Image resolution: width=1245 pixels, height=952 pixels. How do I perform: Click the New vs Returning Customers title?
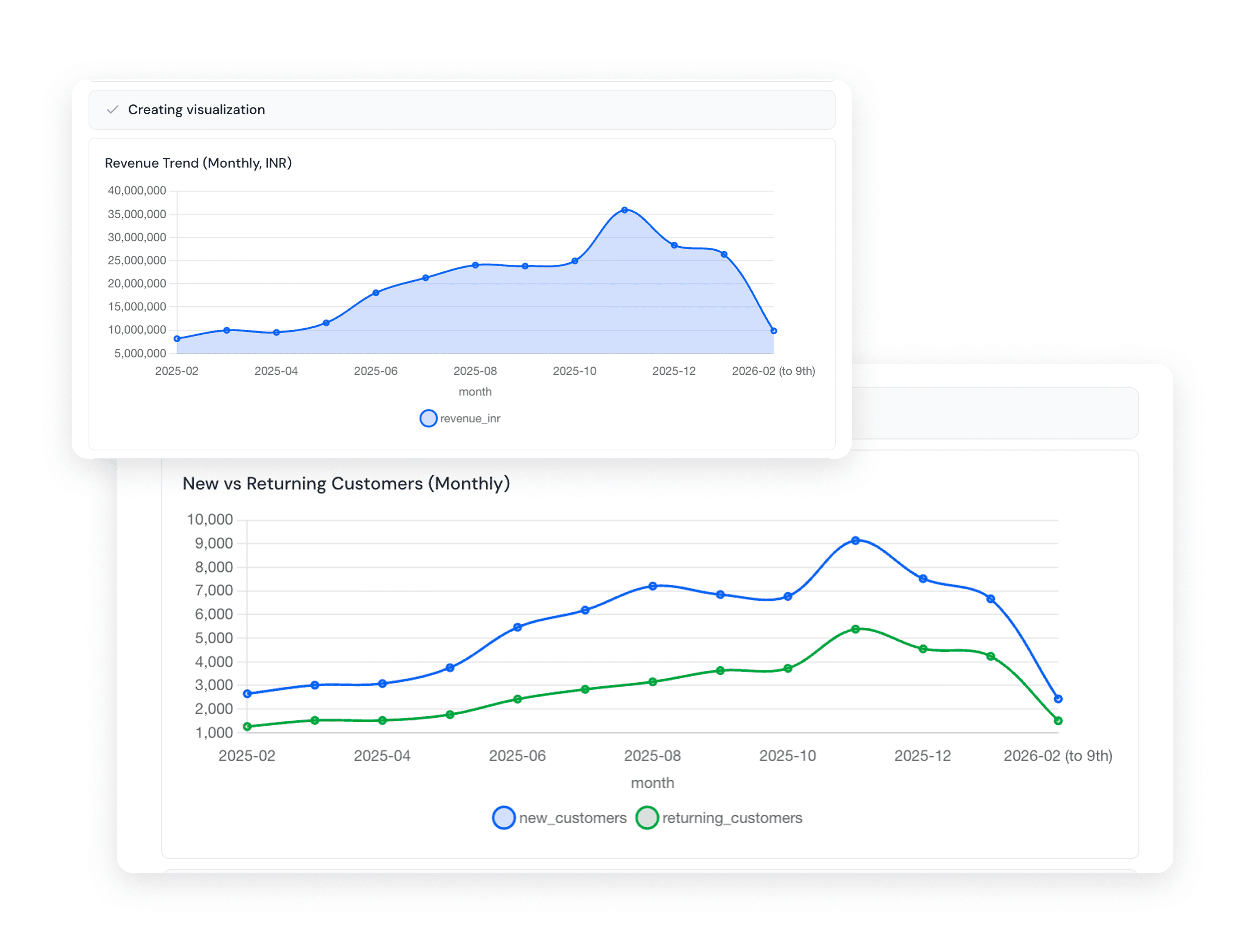tap(346, 483)
